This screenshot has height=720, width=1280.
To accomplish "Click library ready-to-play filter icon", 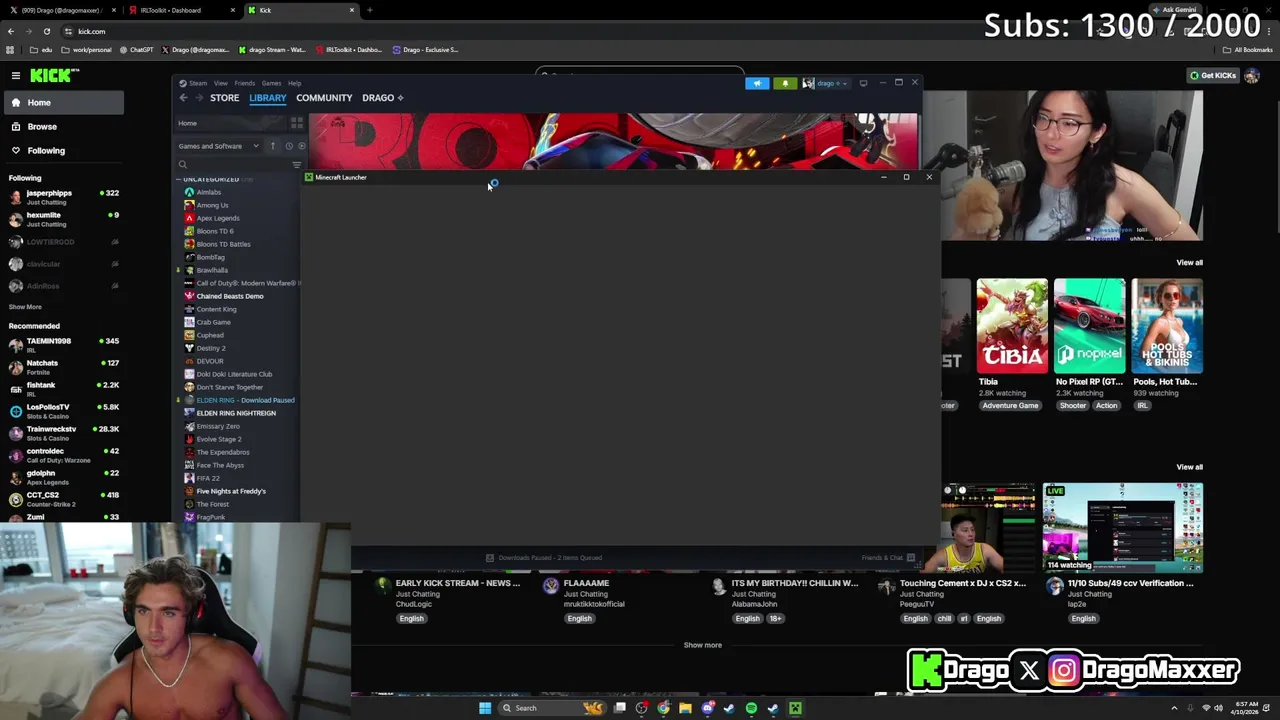I will point(301,146).
